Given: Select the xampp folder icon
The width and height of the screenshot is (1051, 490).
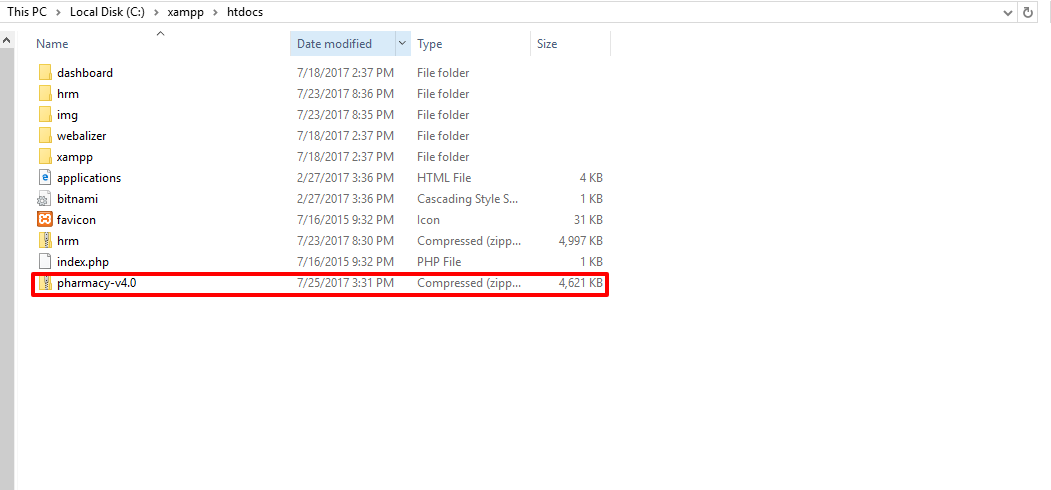Looking at the screenshot, I should pyautogui.click(x=45, y=157).
